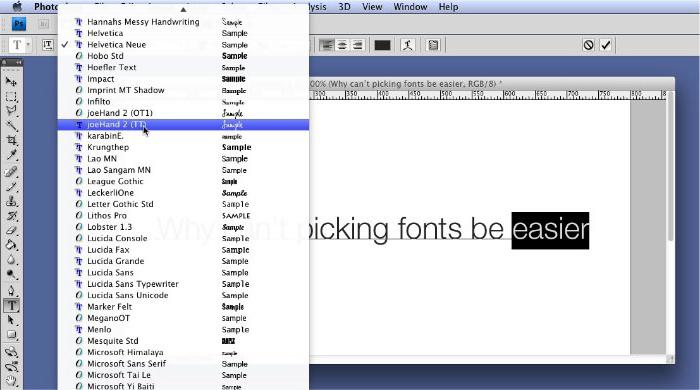Select the Blur tool

(x=11, y=260)
